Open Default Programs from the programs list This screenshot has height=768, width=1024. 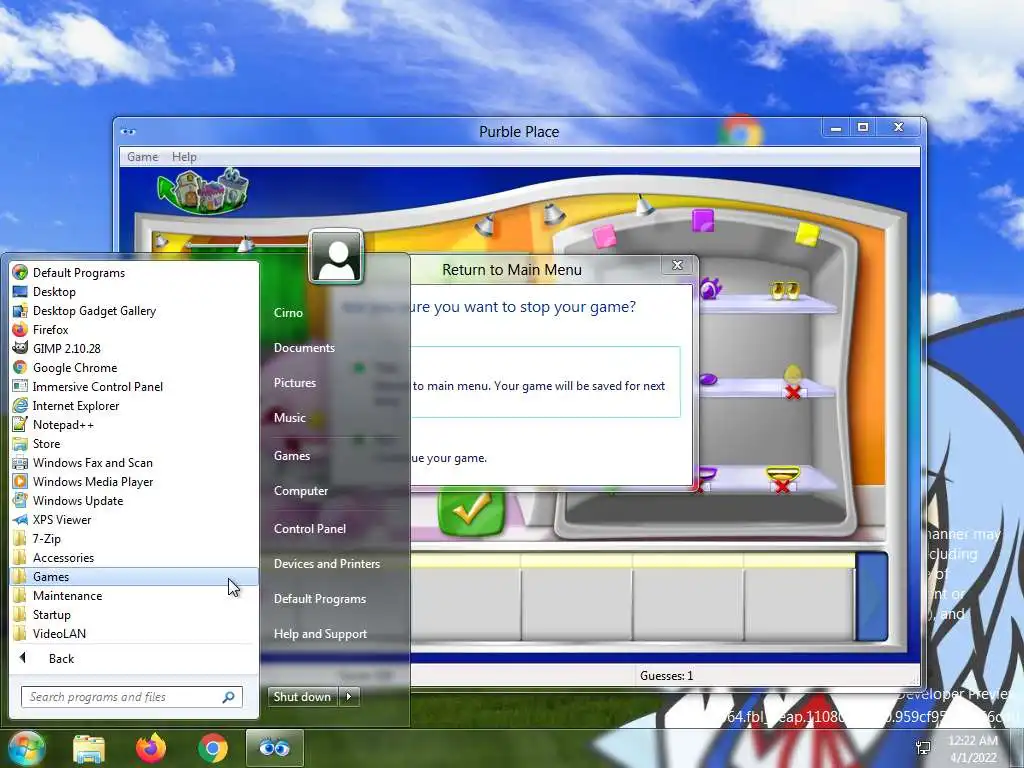pyautogui.click(x=134, y=272)
